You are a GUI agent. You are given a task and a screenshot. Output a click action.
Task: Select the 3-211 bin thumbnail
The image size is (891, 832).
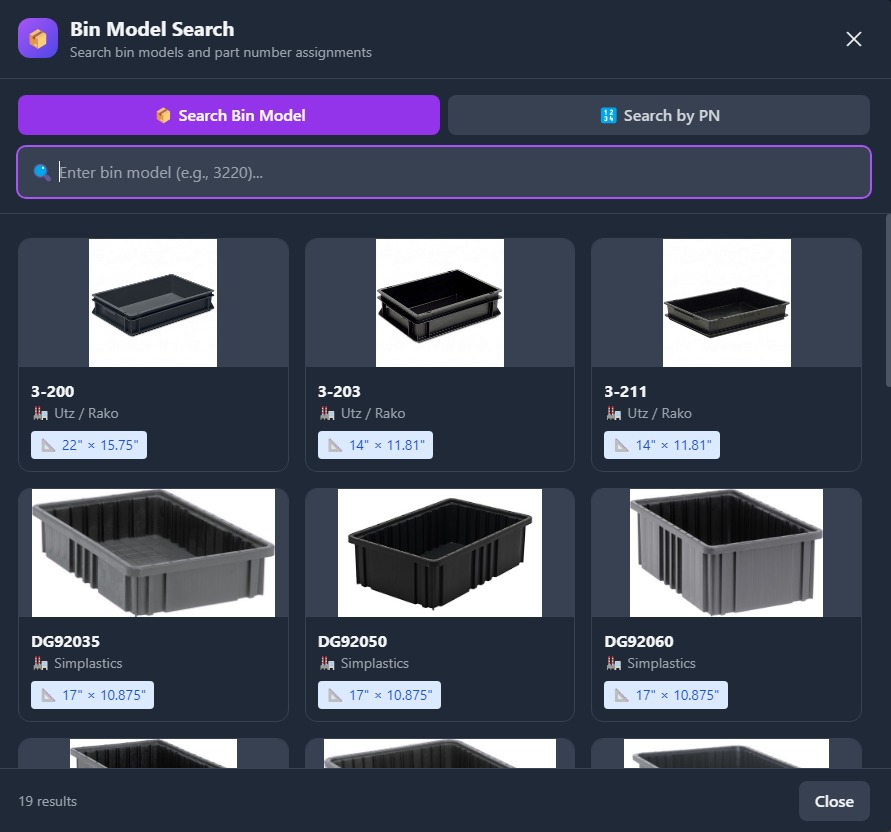click(726, 303)
